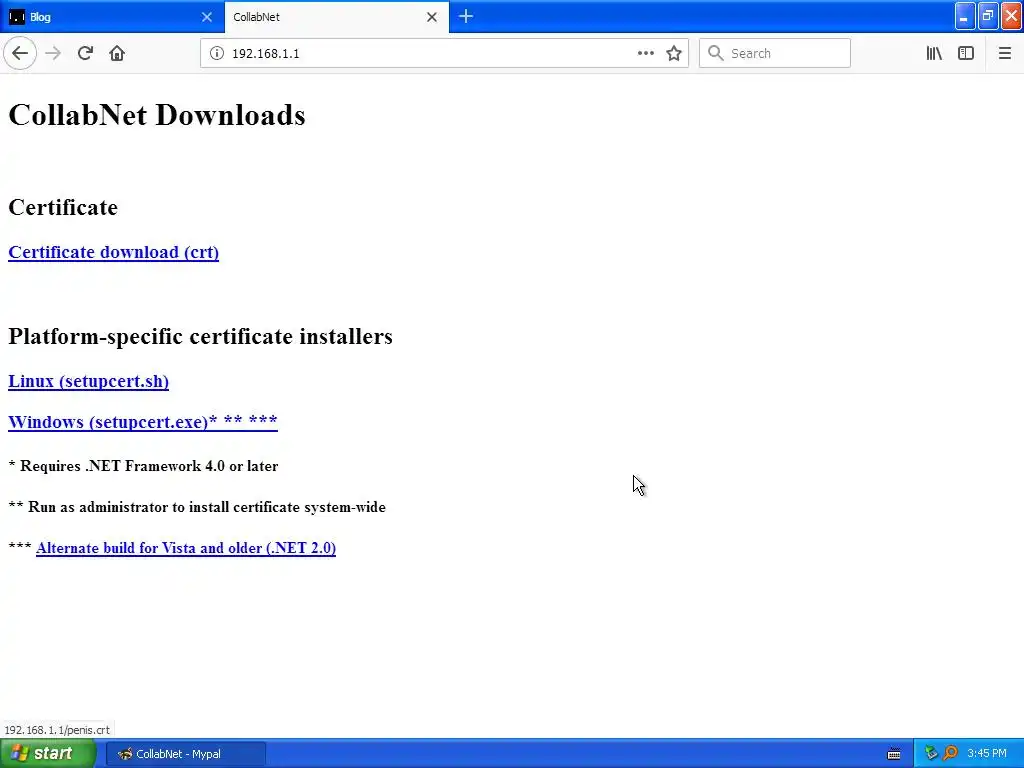The height and width of the screenshot is (768, 1024).
Task: Select the CollabNet tab
Action: coord(336,17)
